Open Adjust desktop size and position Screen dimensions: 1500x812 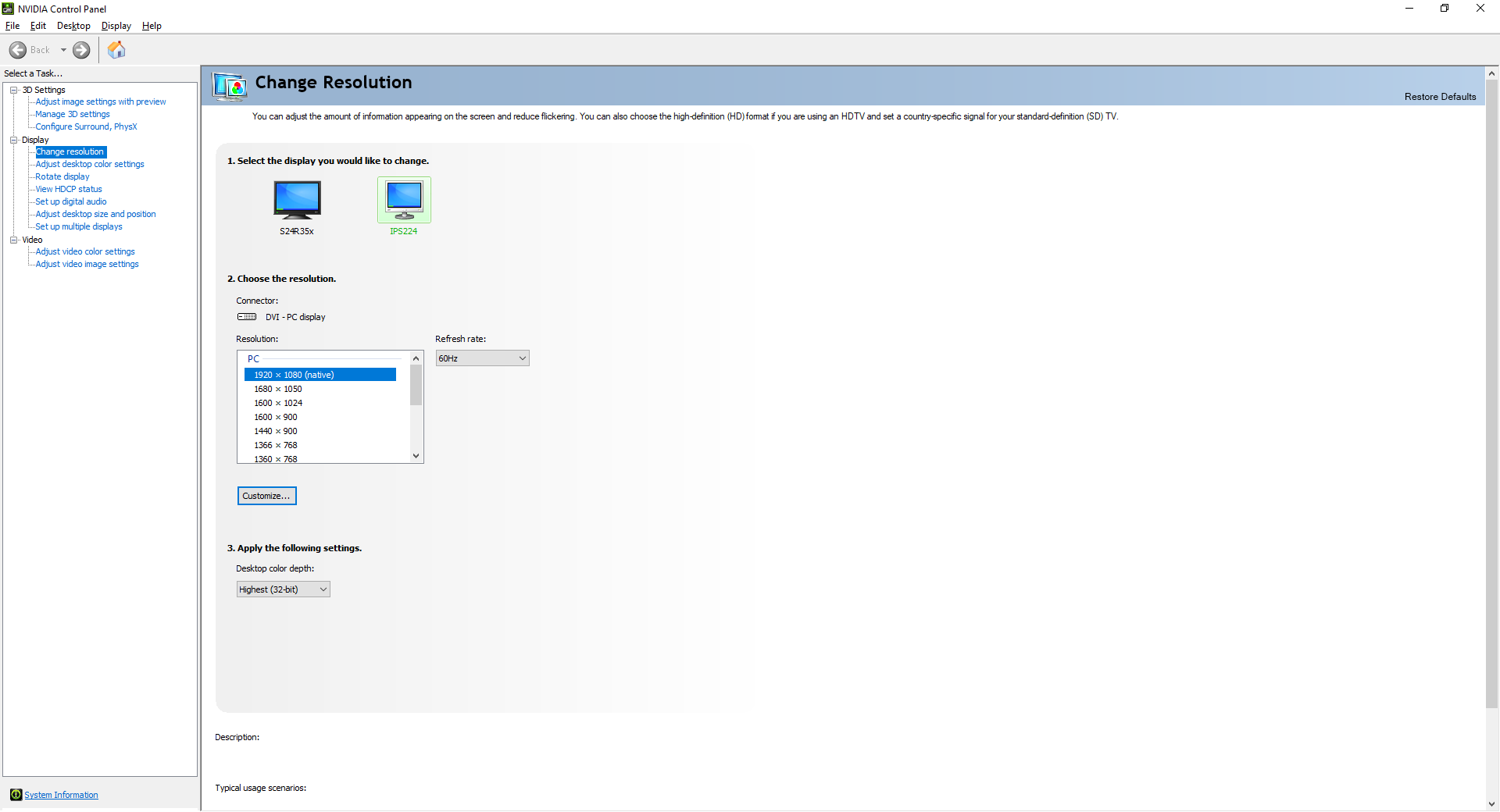(x=95, y=214)
